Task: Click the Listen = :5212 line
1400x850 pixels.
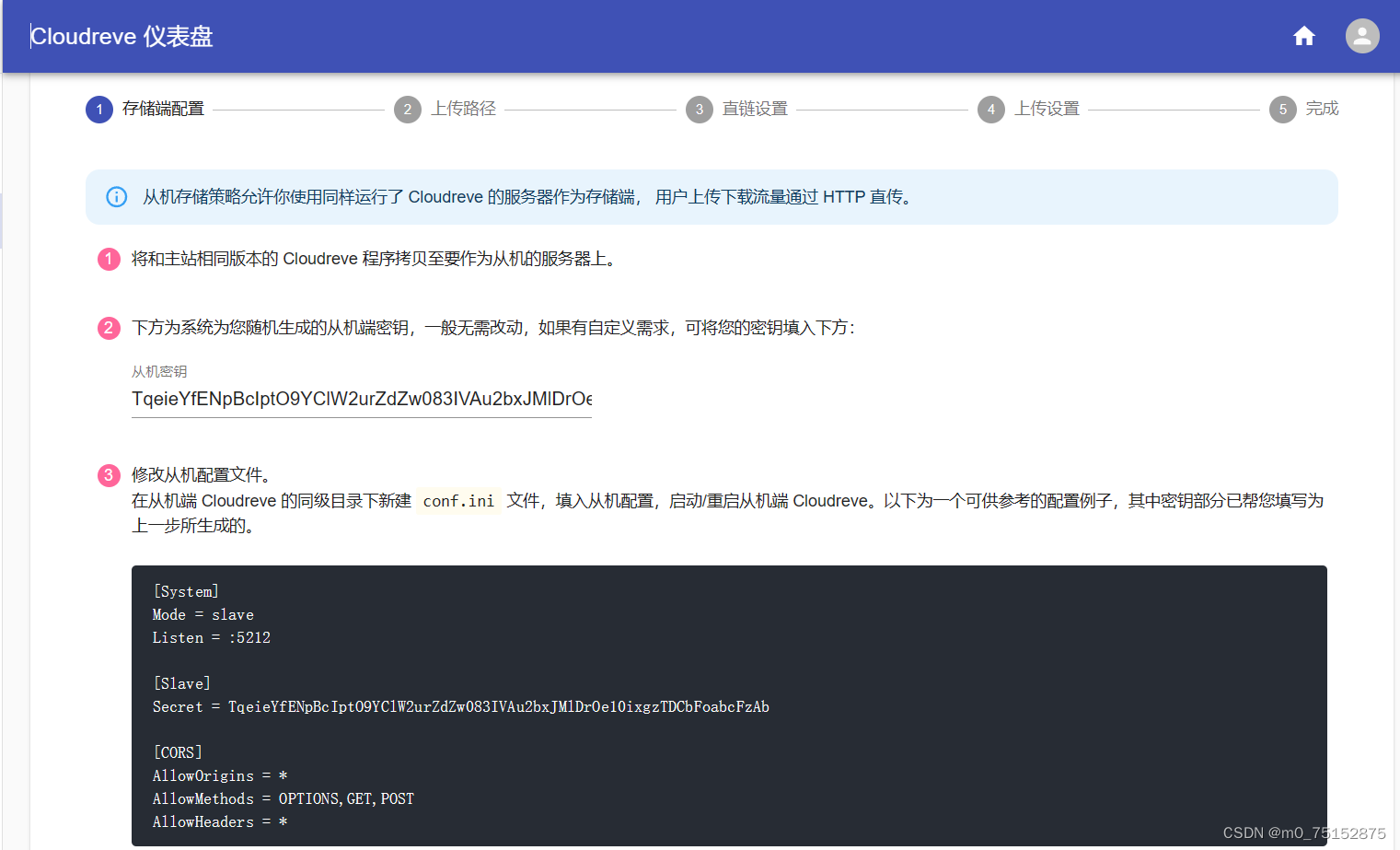Action: tap(212, 637)
